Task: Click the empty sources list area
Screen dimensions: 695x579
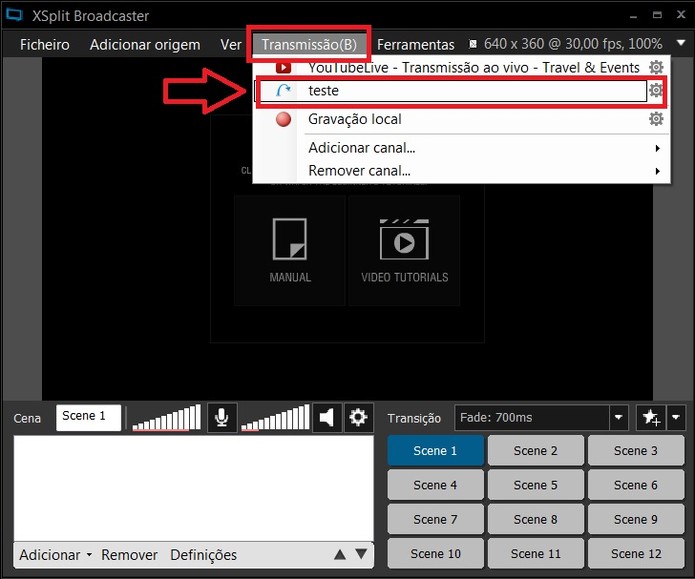Action: [193, 488]
